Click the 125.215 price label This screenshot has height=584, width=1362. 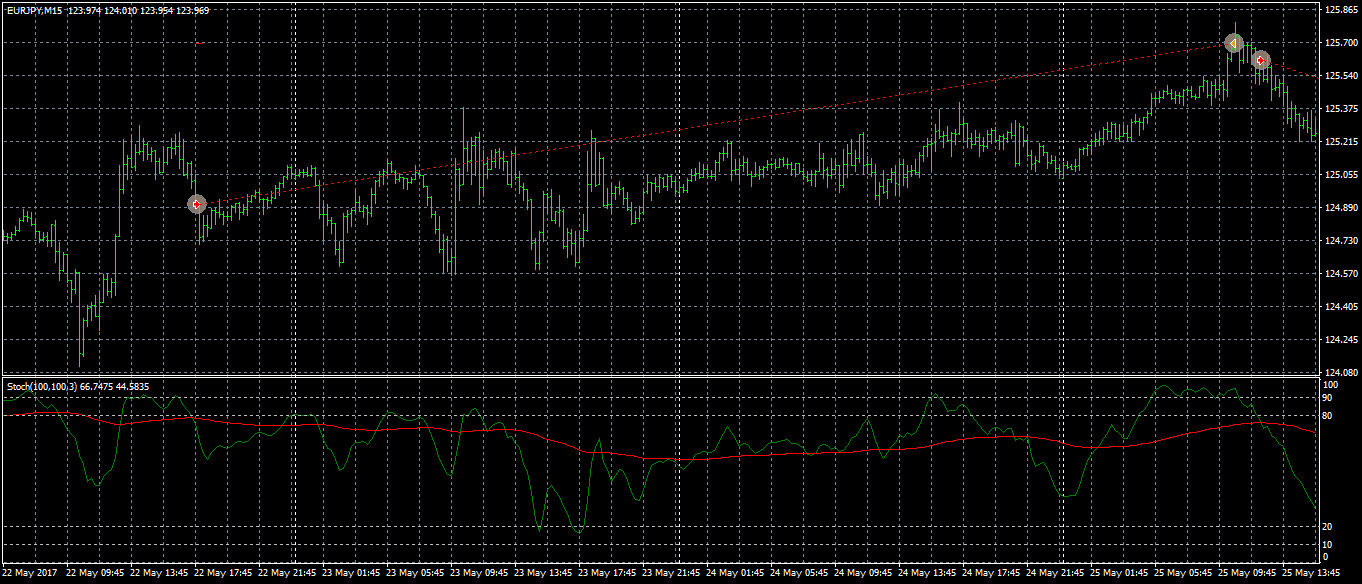point(1341,142)
